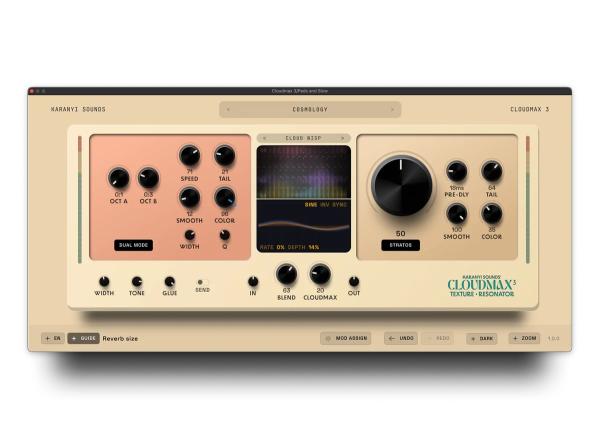
Task: Click the LFO DEPTH 14% value
Action: 314,247
